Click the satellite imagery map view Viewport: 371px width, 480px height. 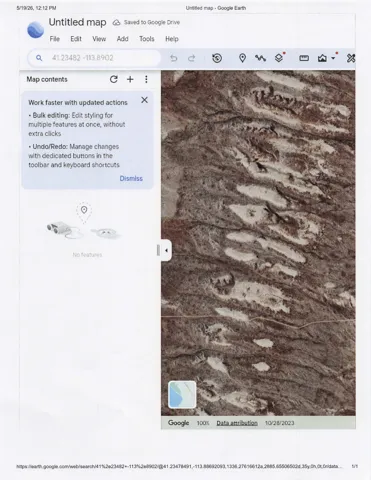click(x=258, y=243)
